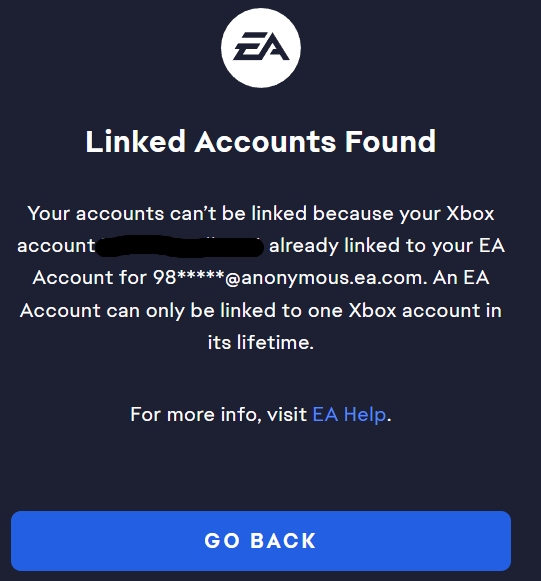Click the word "Linked" in the heading
Image resolution: width=541 pixels, height=581 pixels.
[x=135, y=141]
